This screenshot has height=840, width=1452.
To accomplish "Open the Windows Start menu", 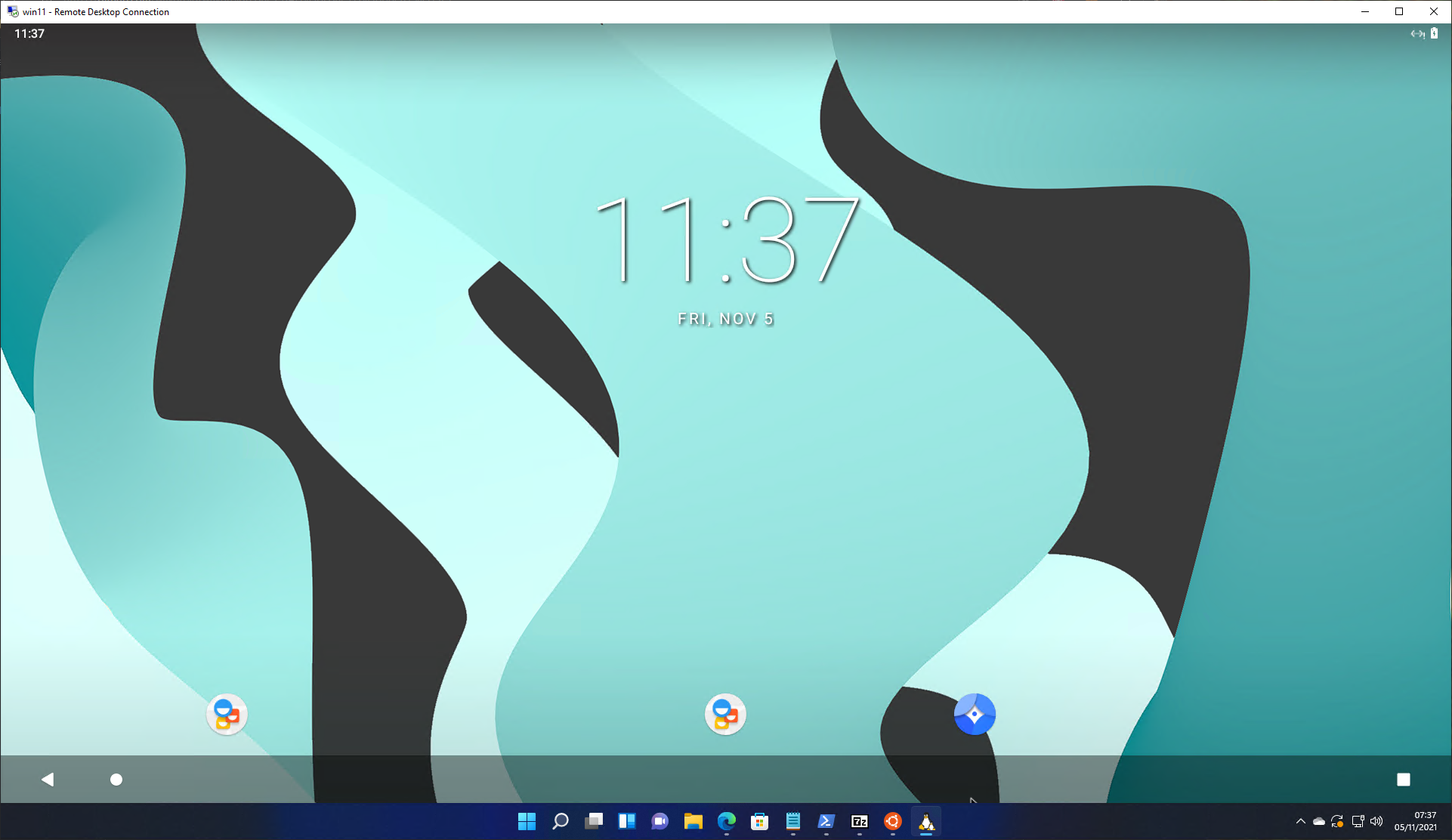I will (x=527, y=823).
